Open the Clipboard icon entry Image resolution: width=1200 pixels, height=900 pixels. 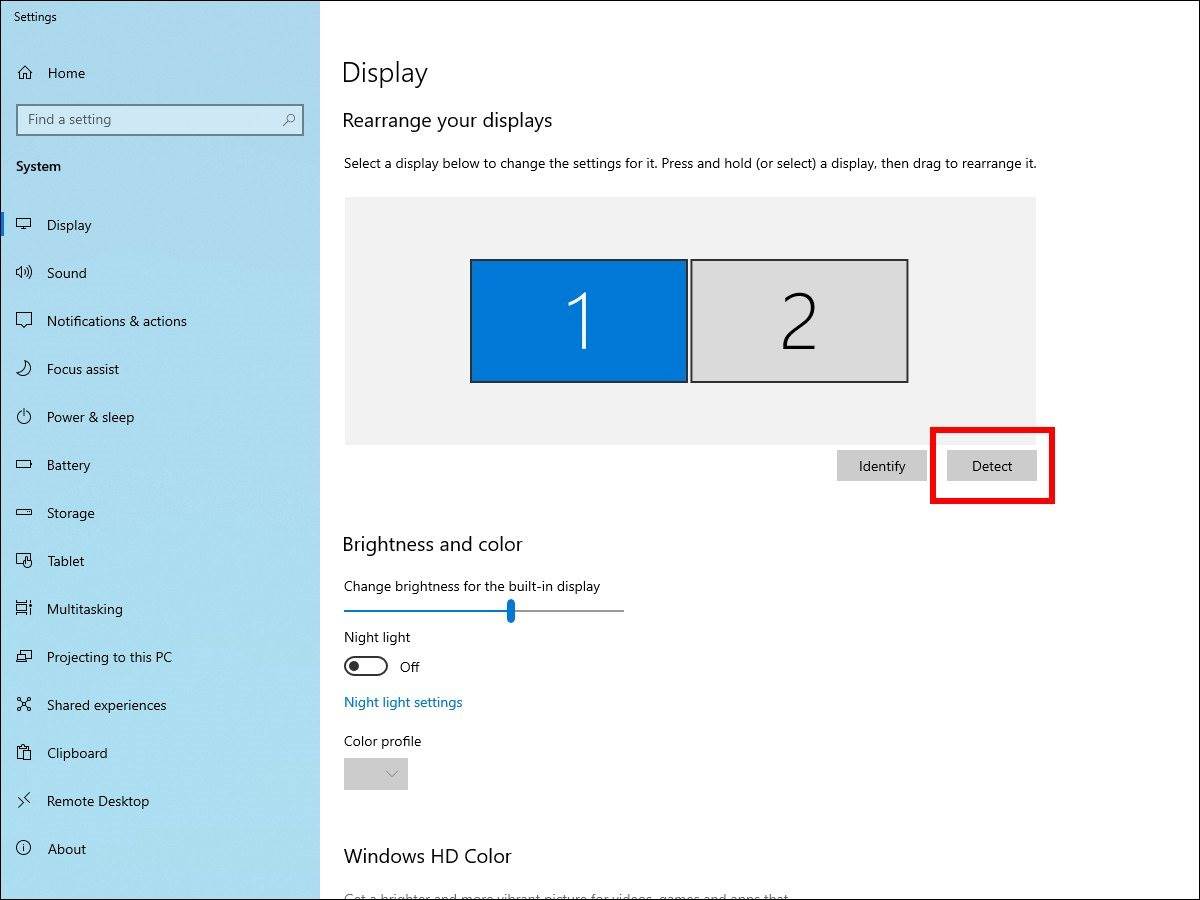click(25, 753)
